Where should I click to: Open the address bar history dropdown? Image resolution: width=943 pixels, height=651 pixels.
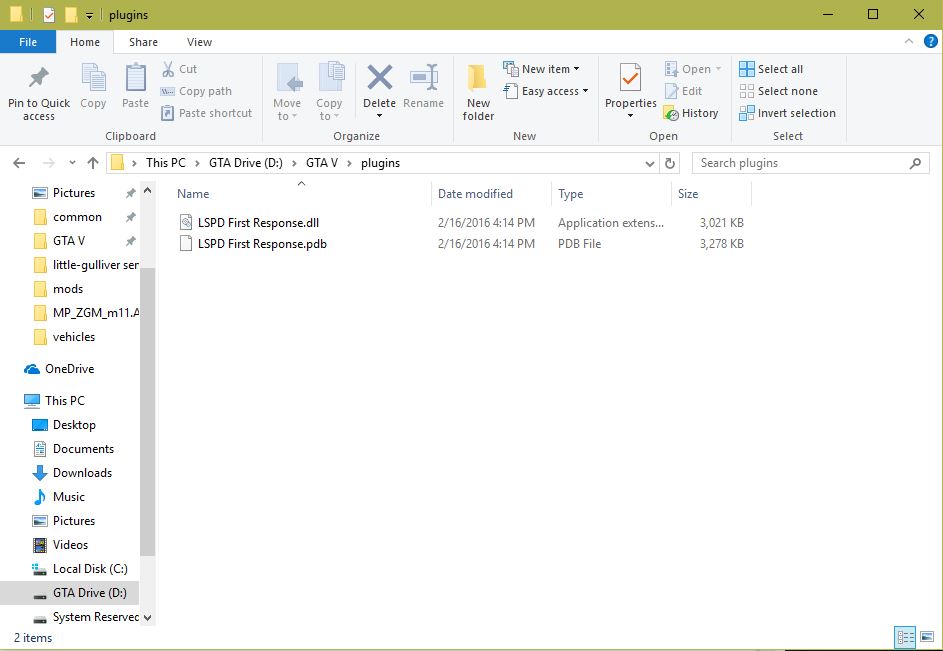click(650, 164)
